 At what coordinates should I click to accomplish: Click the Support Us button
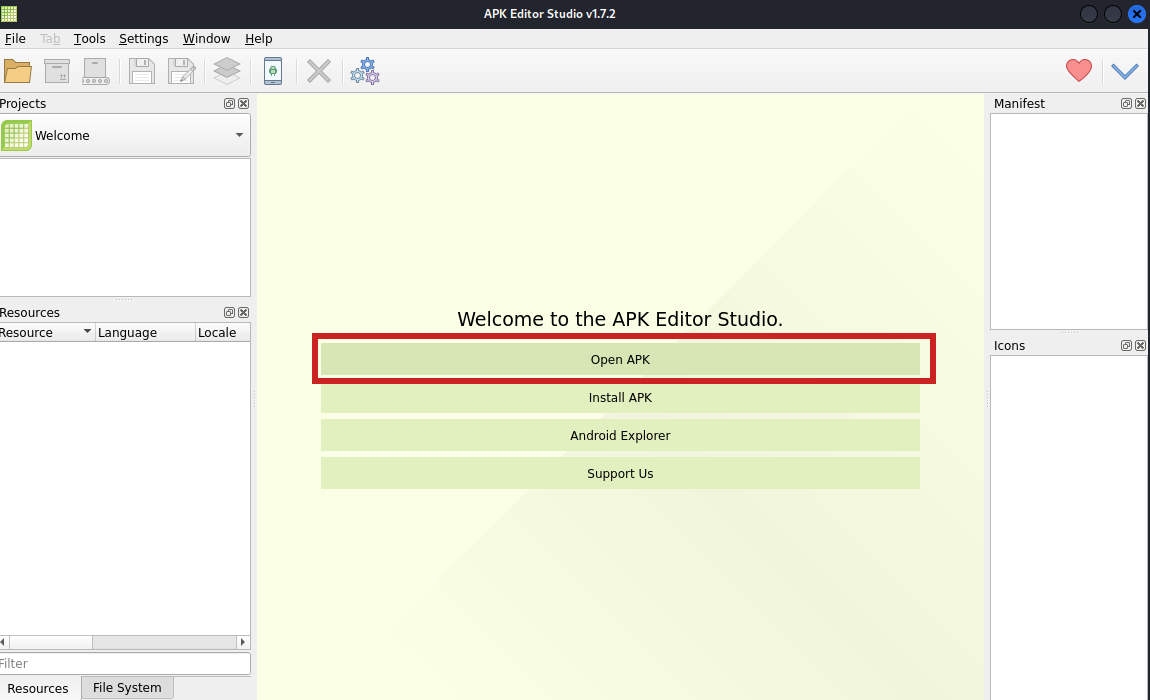(620, 474)
